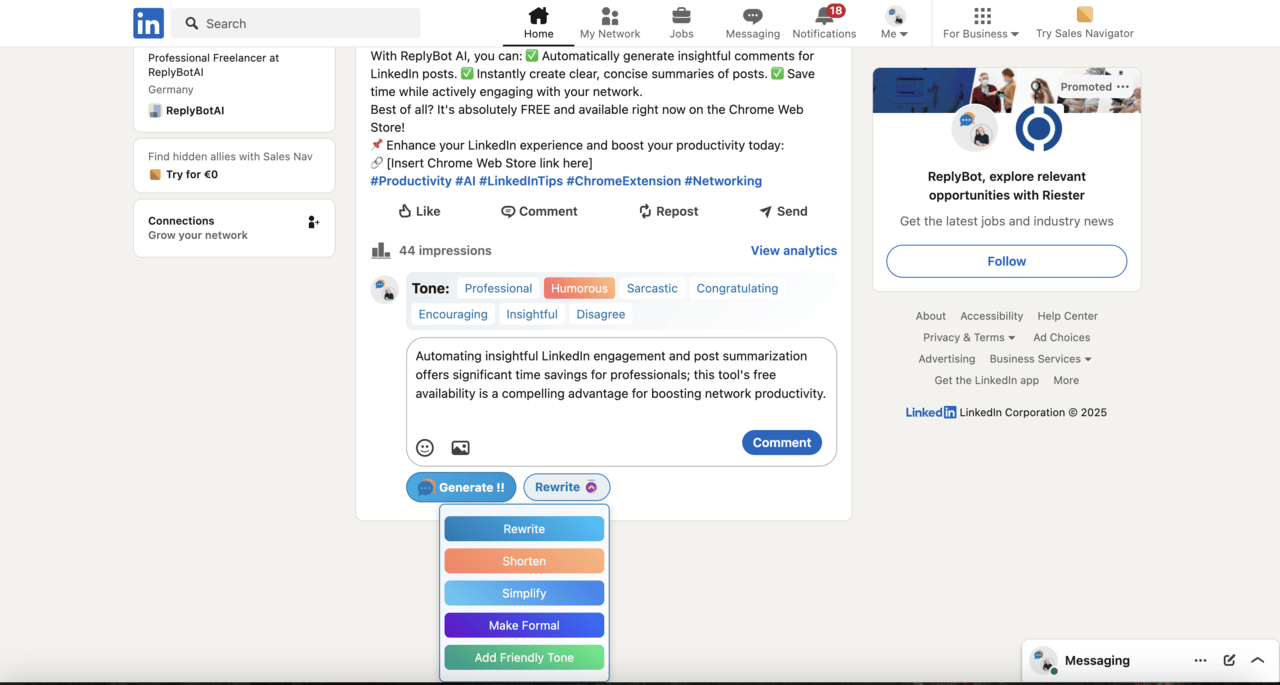
Task: Choose Make Formal from the rewrite menu
Action: (x=524, y=625)
